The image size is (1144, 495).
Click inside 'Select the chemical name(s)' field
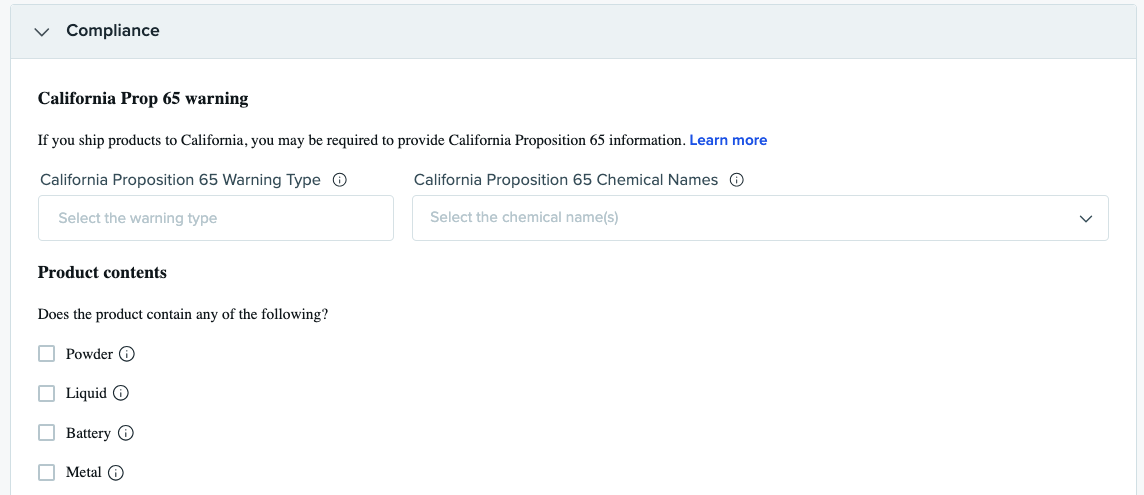[740, 218]
